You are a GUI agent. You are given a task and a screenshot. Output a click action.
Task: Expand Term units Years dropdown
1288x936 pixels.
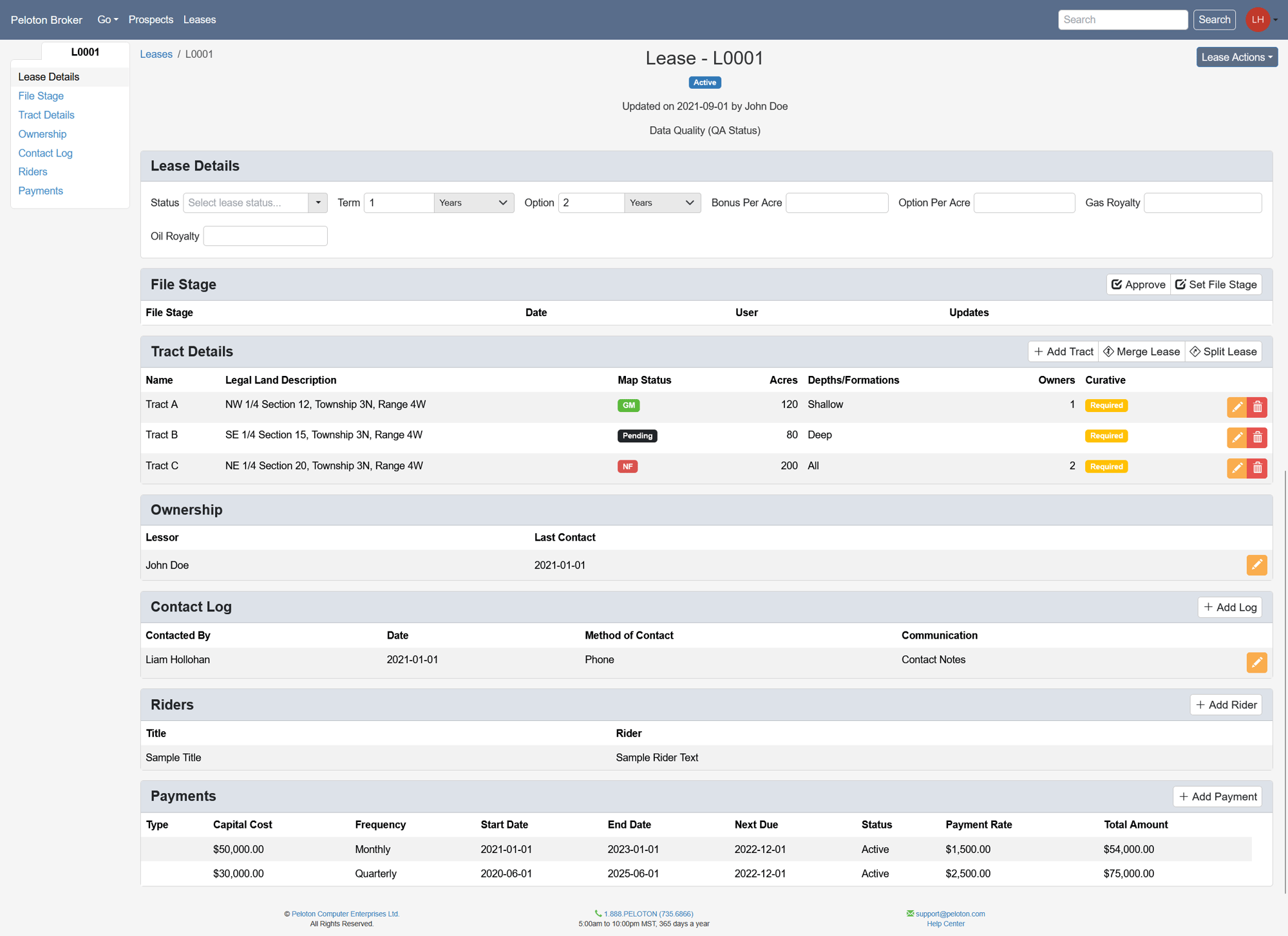point(473,203)
